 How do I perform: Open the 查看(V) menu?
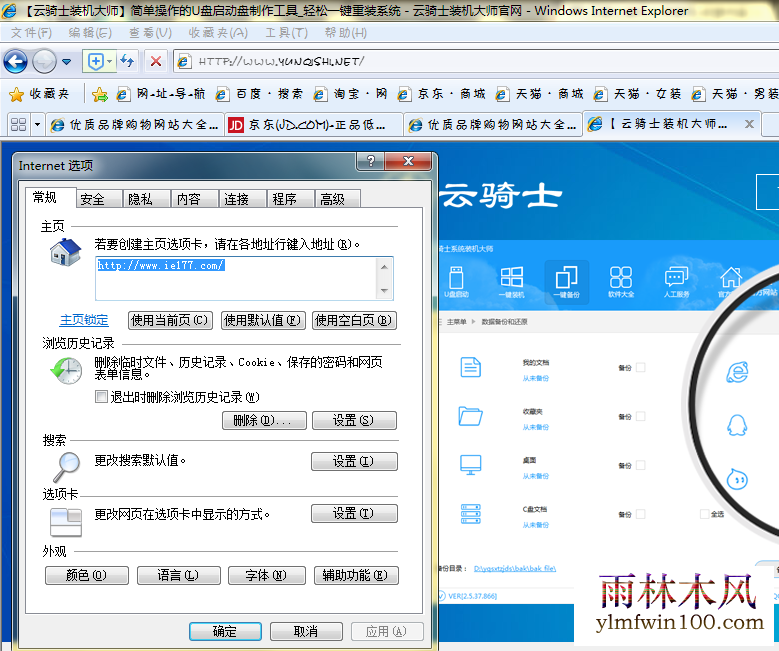(151, 33)
